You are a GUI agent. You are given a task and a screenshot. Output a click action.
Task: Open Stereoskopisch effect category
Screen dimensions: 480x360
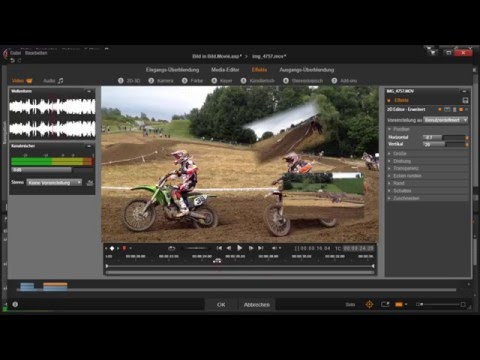pyautogui.click(x=303, y=81)
